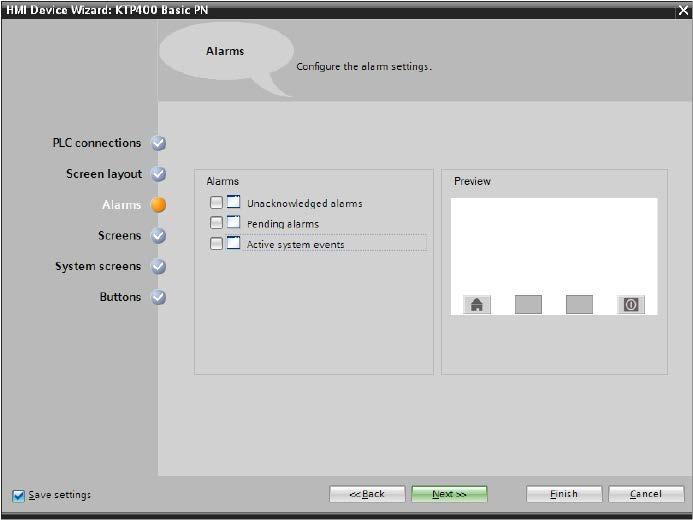Click the power icon in the preview

[631, 304]
